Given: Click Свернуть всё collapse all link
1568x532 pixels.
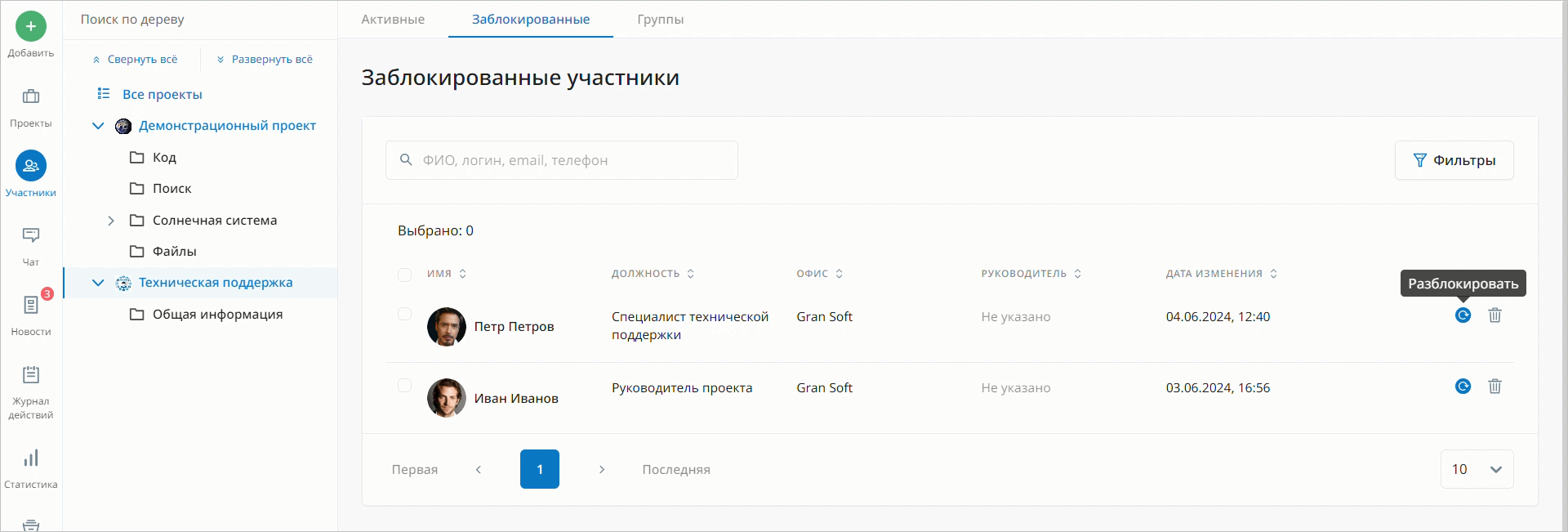Looking at the screenshot, I should 135,60.
